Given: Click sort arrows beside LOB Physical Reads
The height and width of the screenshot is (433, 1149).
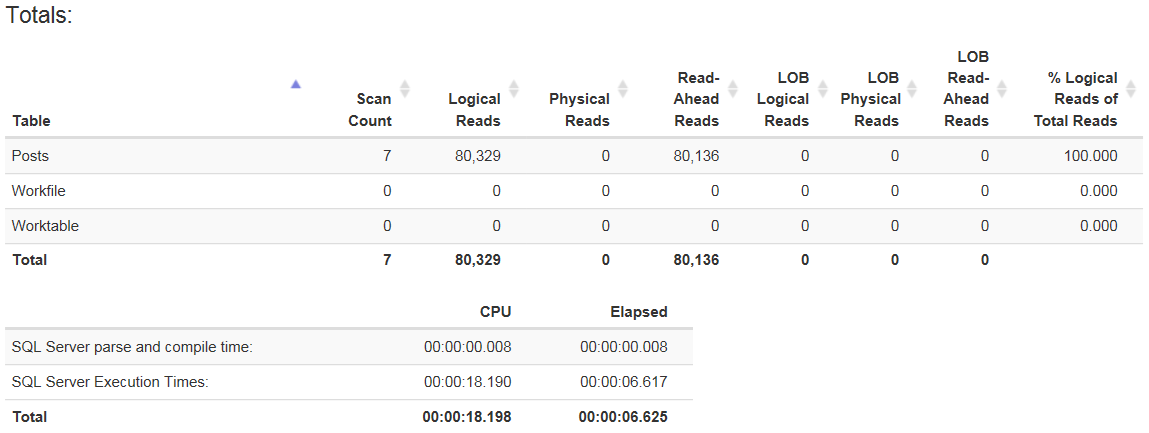Looking at the screenshot, I should [x=914, y=88].
